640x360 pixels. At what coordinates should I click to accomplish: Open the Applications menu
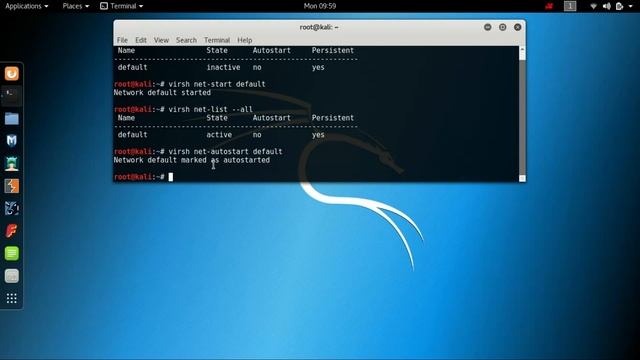27,6
